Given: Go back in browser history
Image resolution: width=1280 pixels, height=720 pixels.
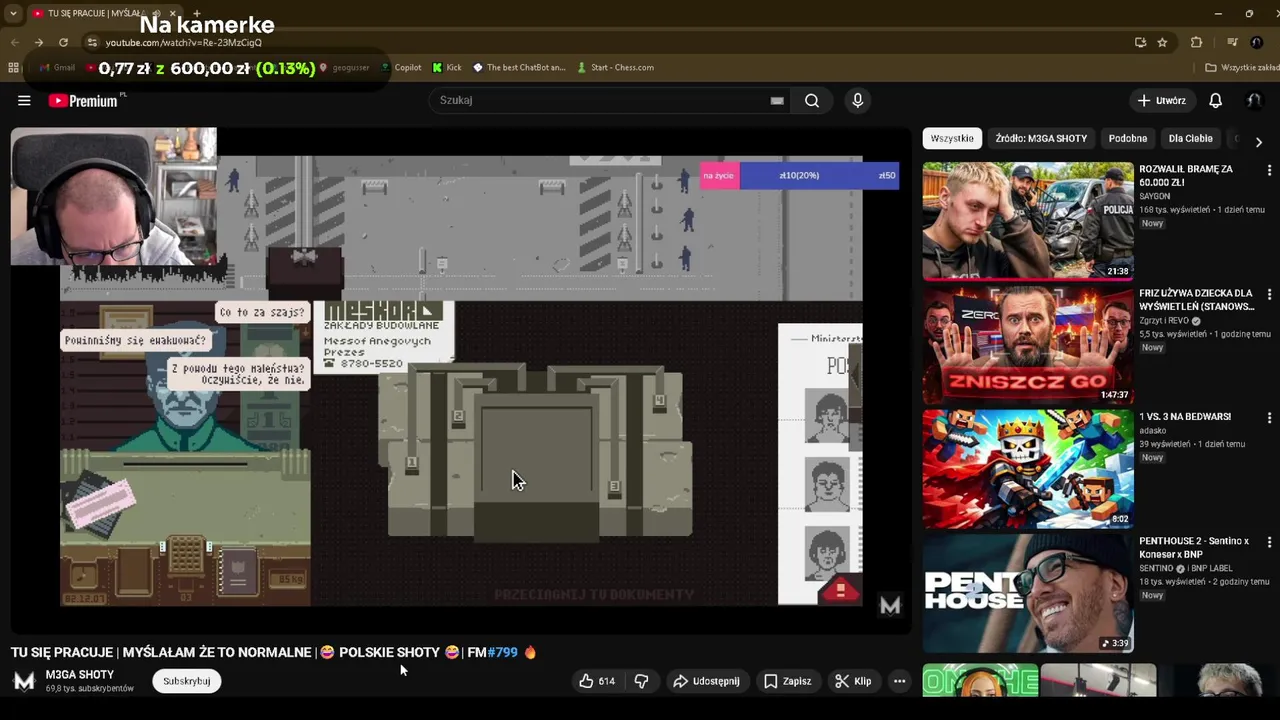Looking at the screenshot, I should pyautogui.click(x=14, y=42).
